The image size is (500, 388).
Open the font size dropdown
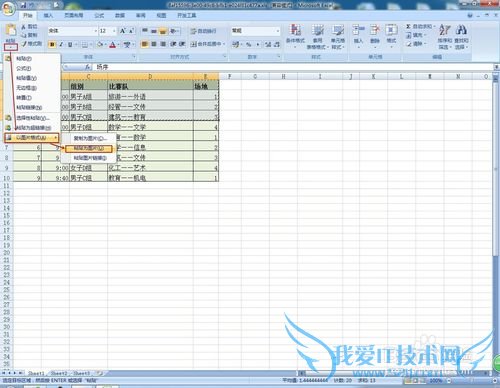[114, 31]
